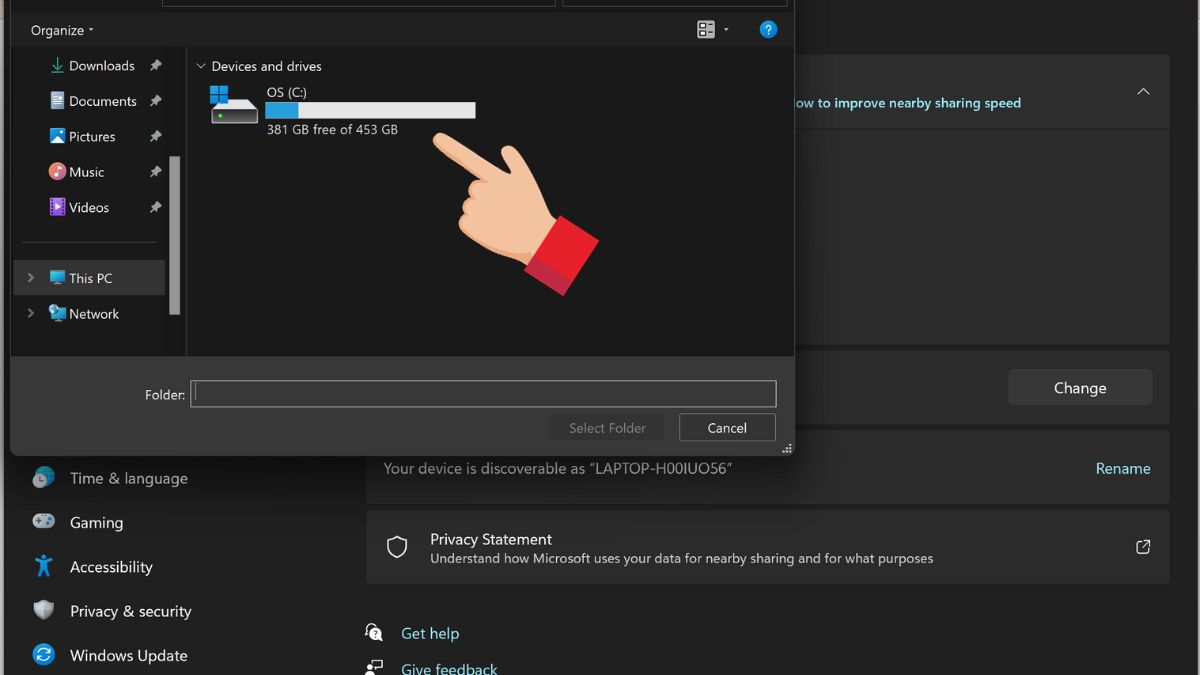
Task: Go to Privacy & security settings
Action: click(x=130, y=611)
